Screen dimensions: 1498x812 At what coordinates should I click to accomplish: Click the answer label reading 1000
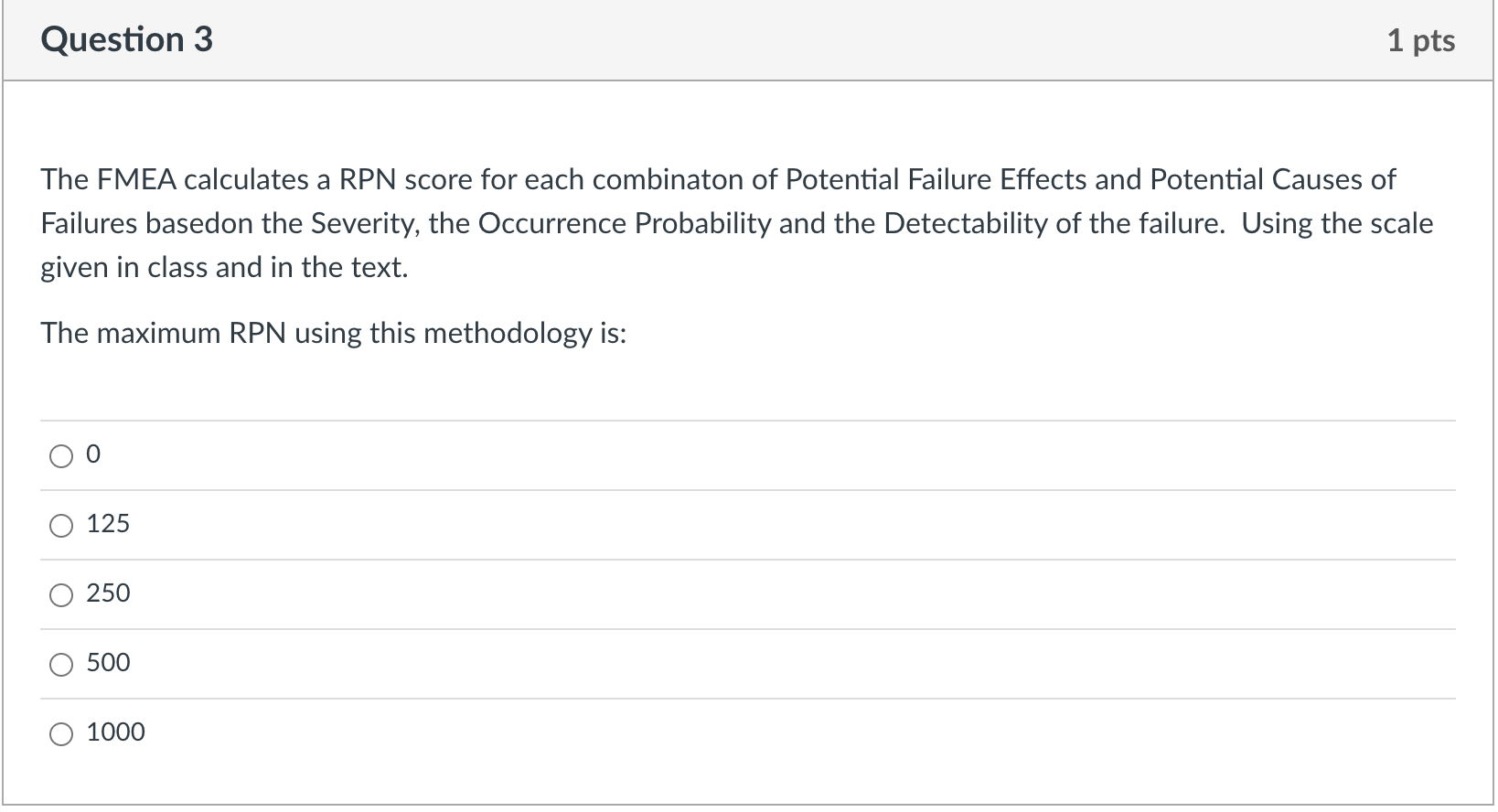point(117,732)
